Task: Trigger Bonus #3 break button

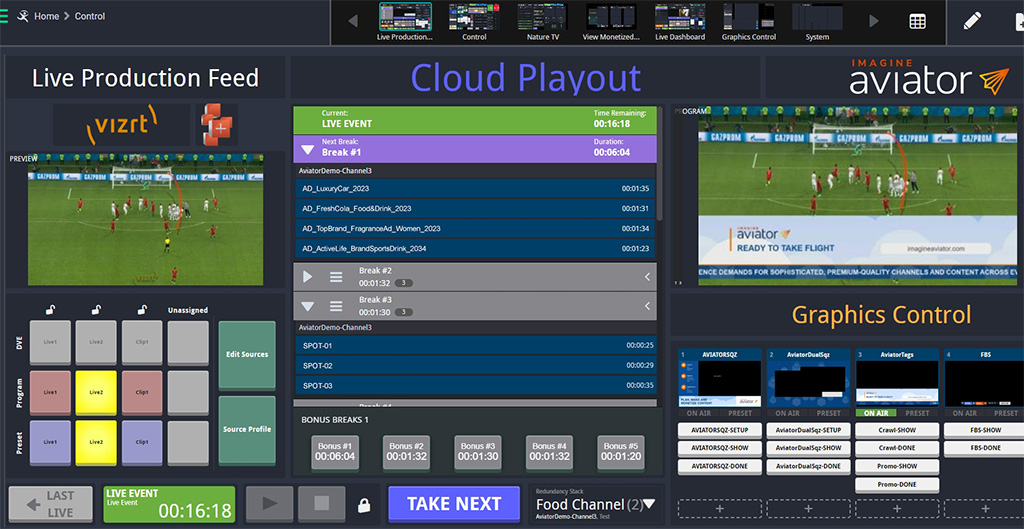Action: pyautogui.click(x=478, y=452)
